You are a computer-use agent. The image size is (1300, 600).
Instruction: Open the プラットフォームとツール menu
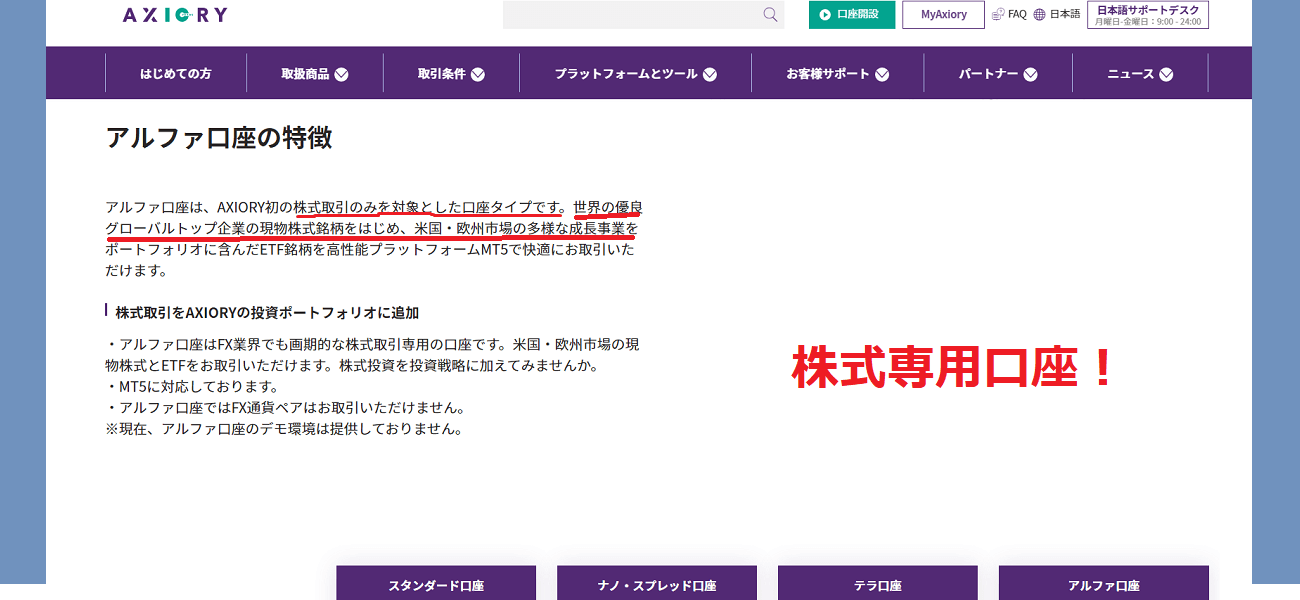point(626,74)
